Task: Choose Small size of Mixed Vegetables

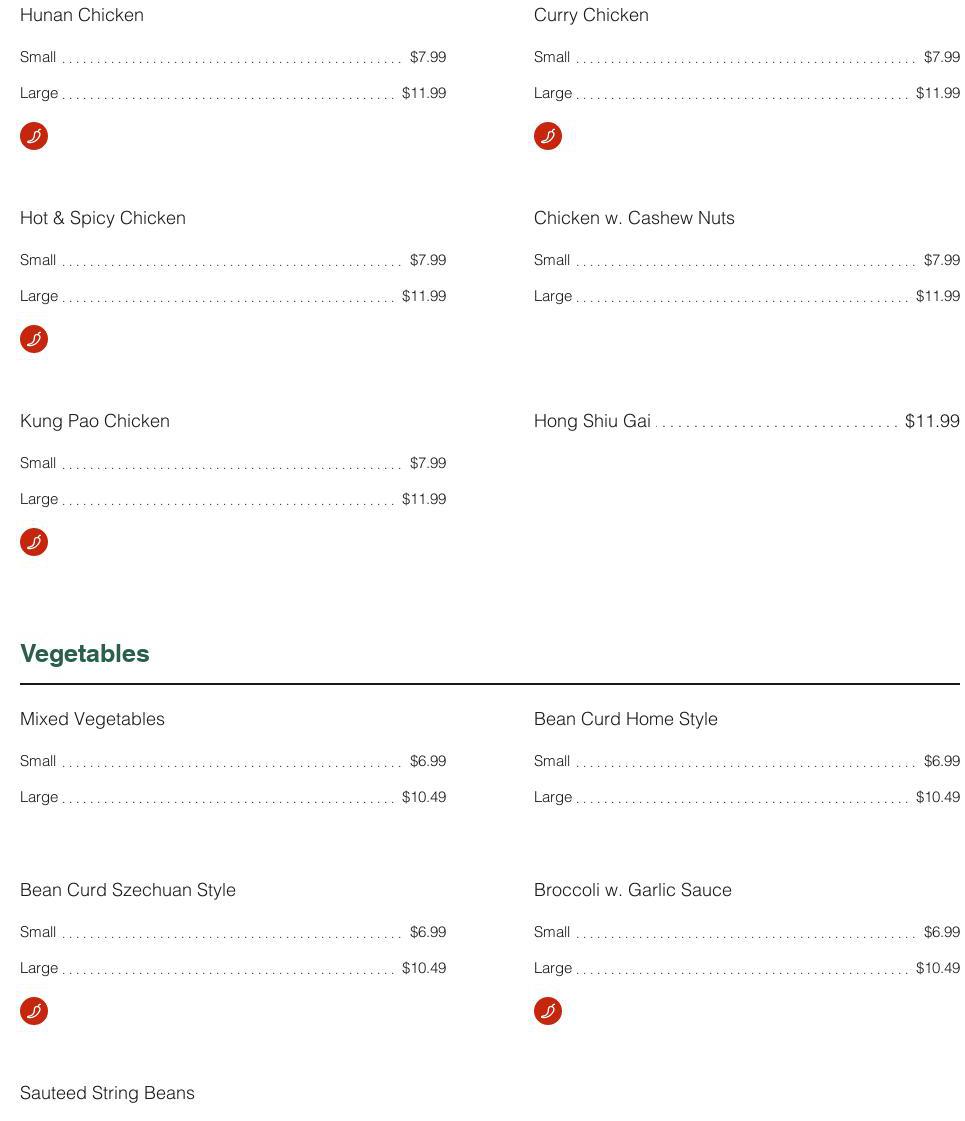Action: [x=38, y=761]
